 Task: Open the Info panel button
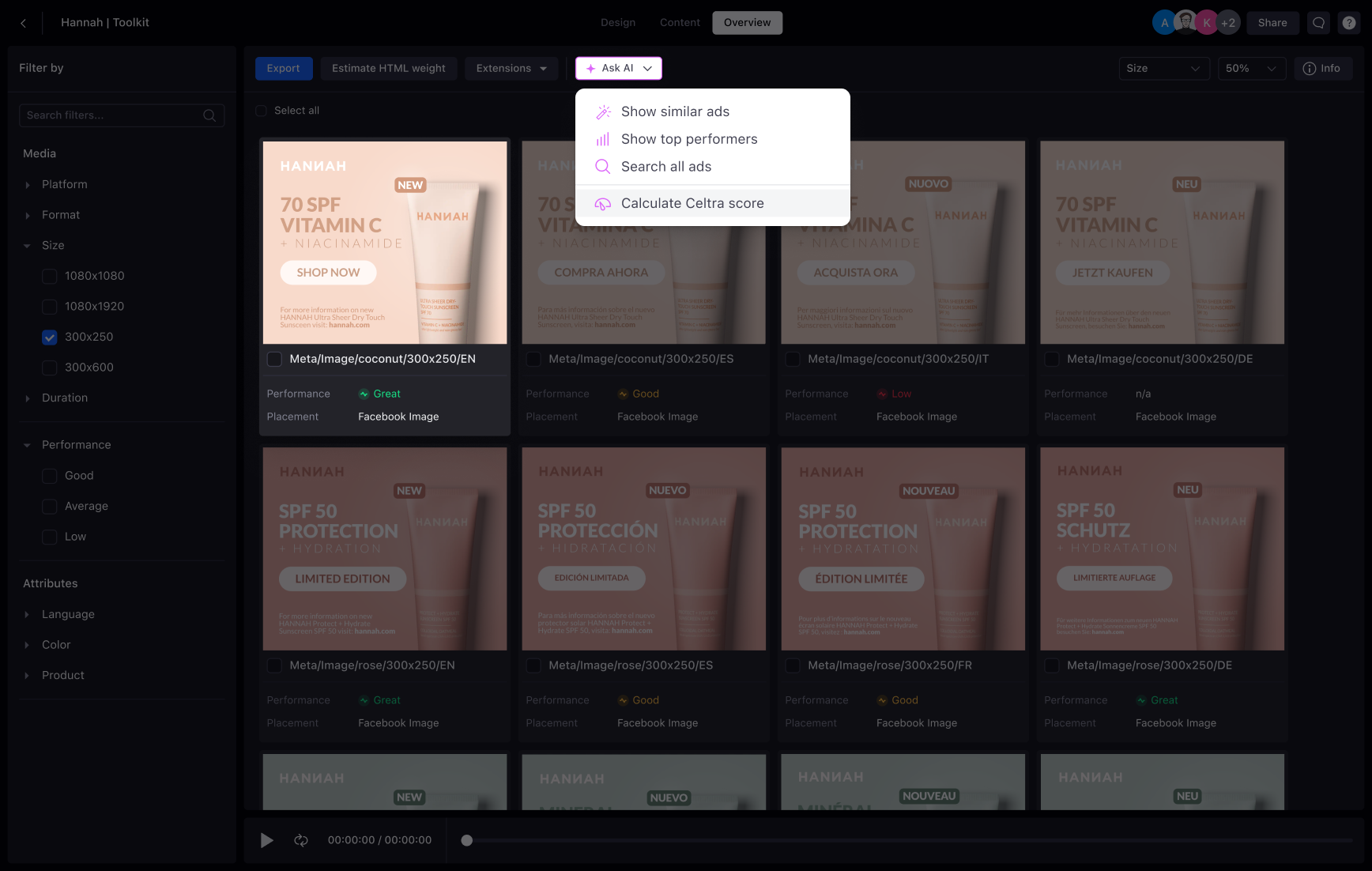[x=1322, y=69]
